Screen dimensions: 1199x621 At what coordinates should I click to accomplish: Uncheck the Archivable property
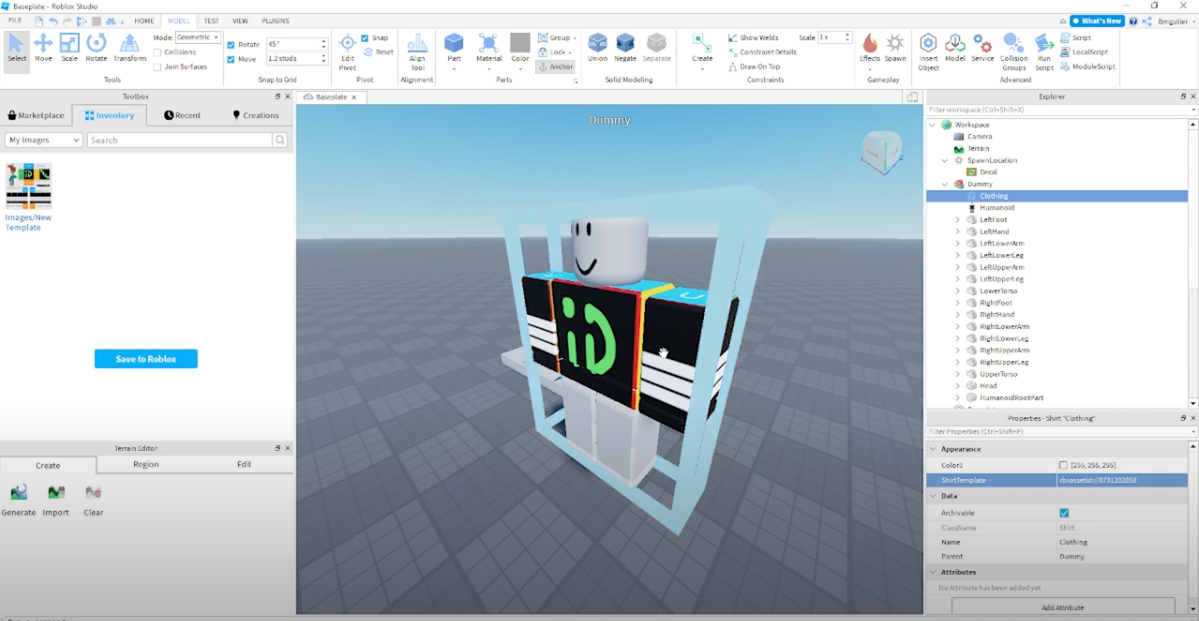pyautogui.click(x=1064, y=513)
